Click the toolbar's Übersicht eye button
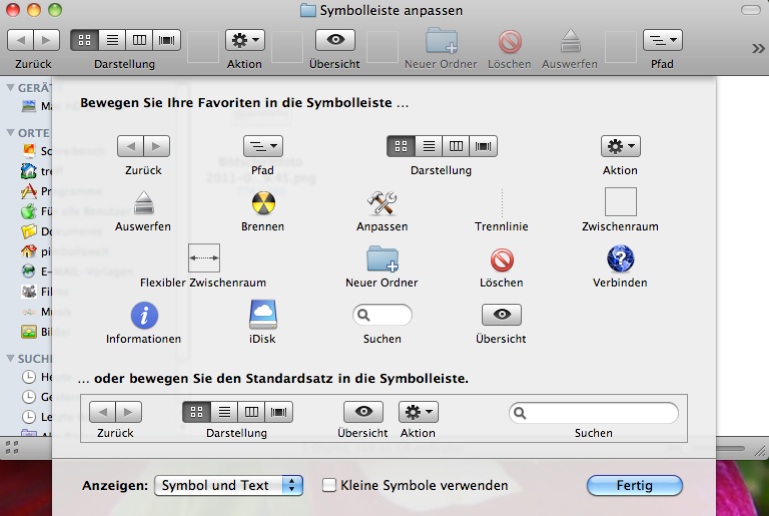The image size is (769, 516). click(x=335, y=40)
